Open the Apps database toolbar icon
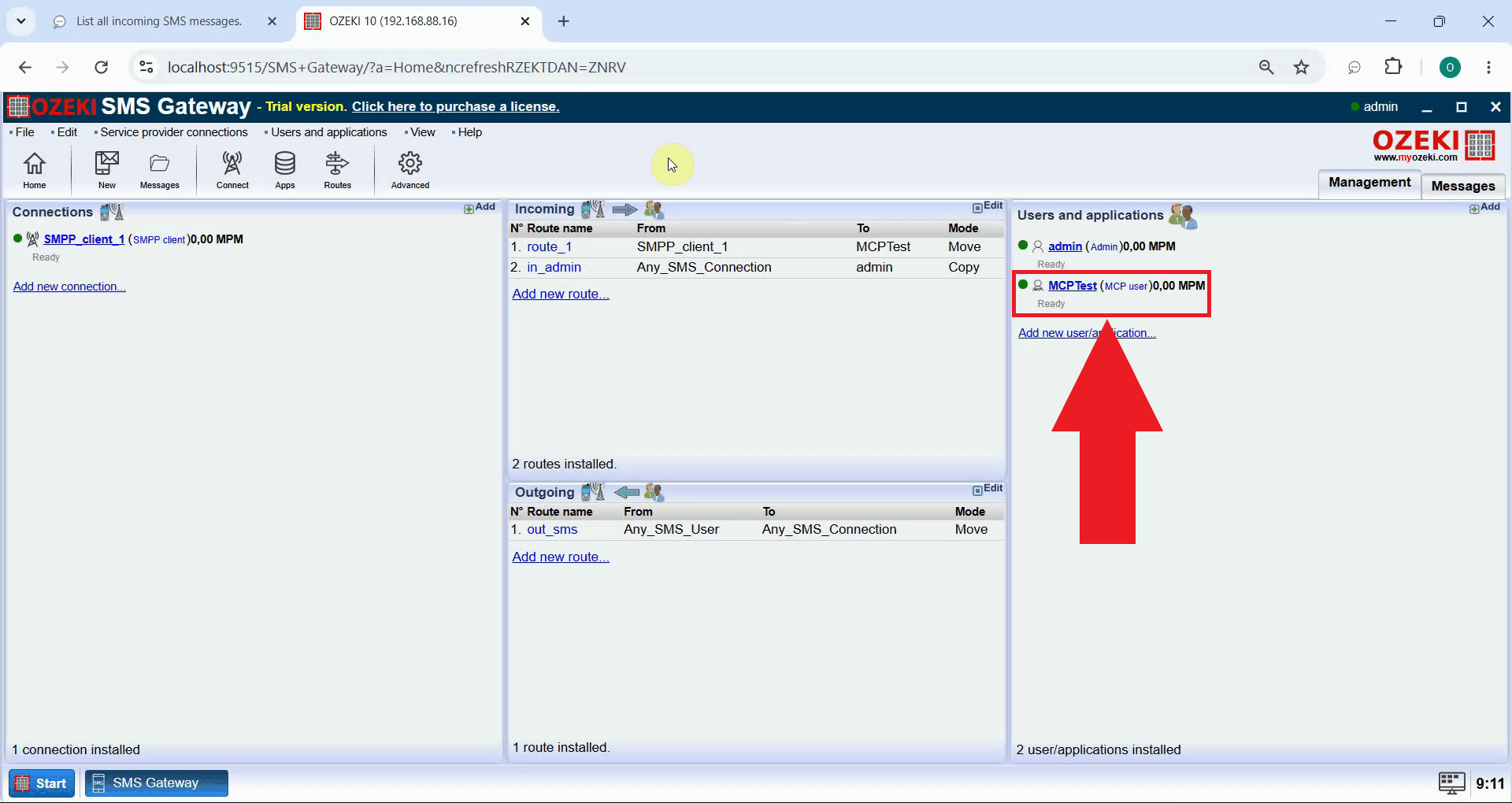This screenshot has height=803, width=1512. click(x=284, y=169)
